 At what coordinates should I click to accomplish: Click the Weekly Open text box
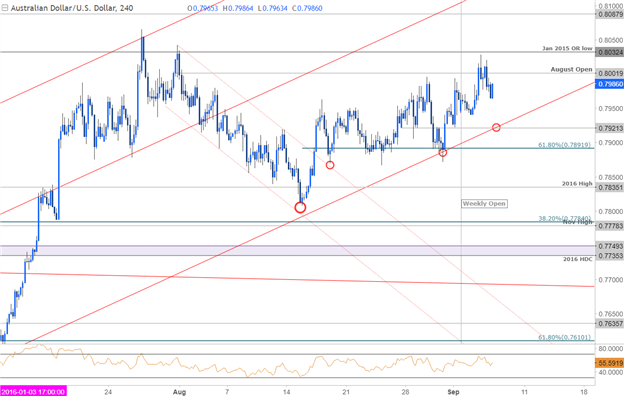[484, 204]
